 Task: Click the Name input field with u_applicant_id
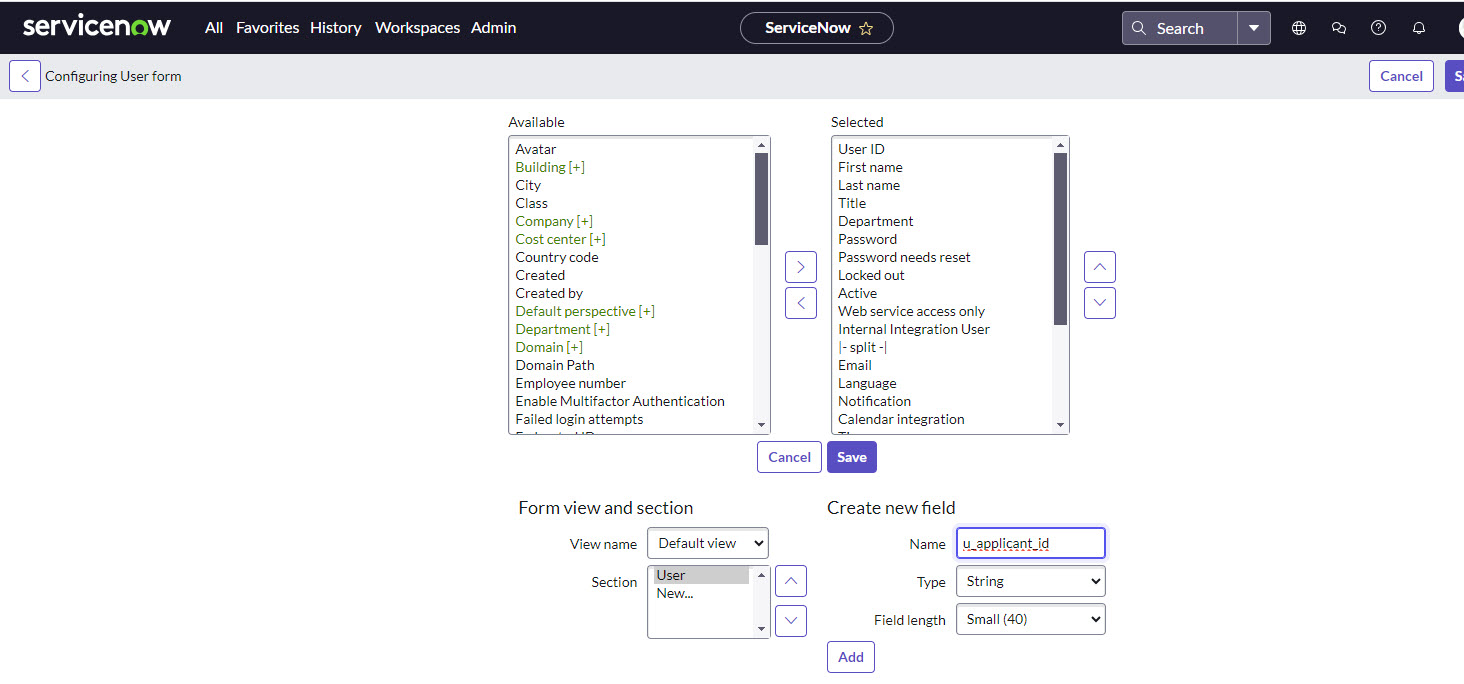[x=1031, y=543]
